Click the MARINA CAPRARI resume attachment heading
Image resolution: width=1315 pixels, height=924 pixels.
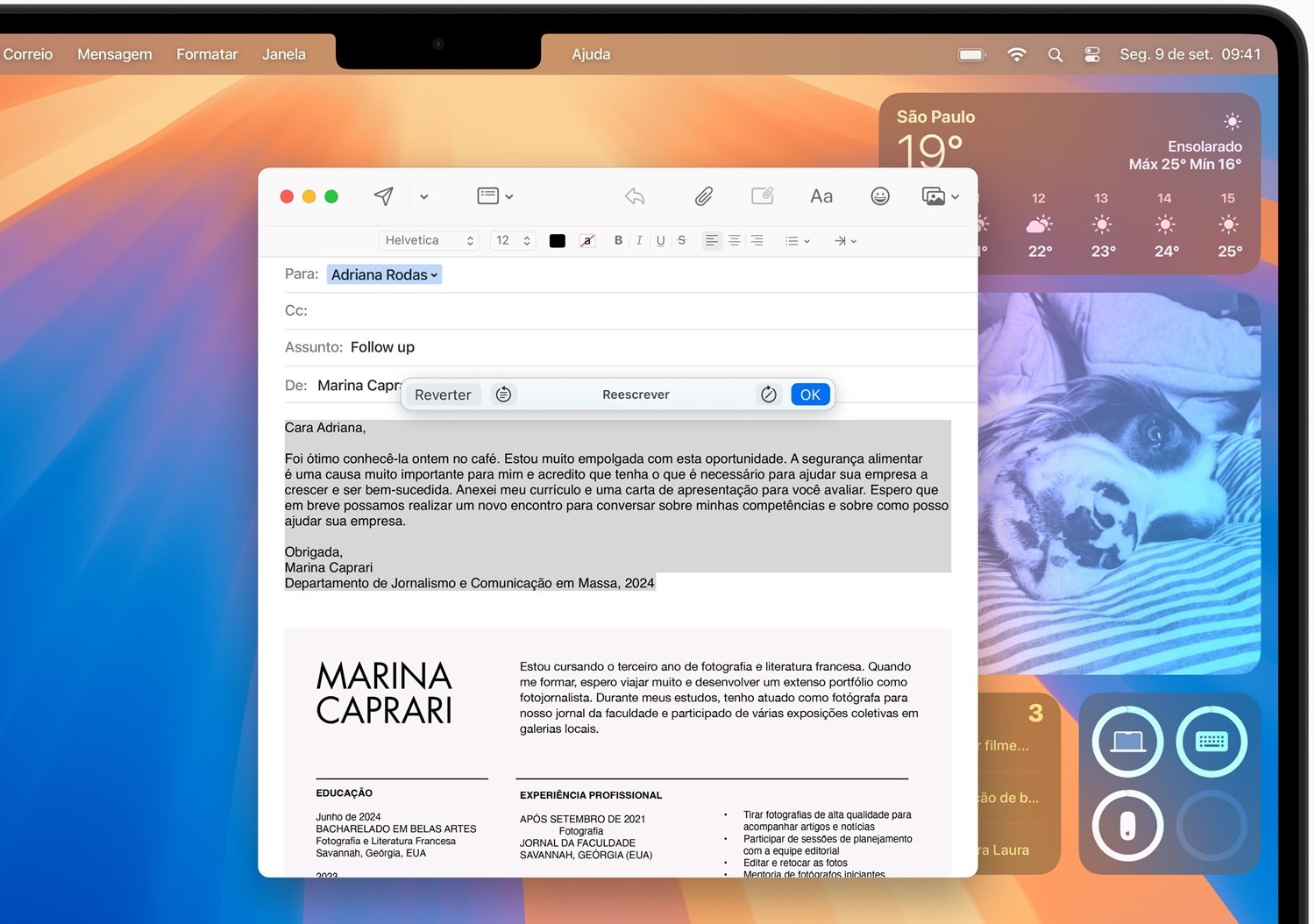coord(384,693)
